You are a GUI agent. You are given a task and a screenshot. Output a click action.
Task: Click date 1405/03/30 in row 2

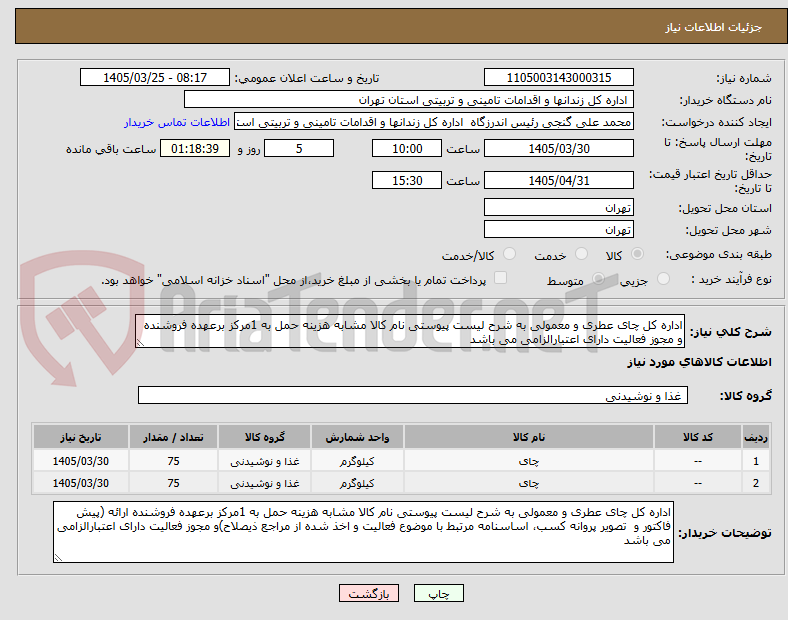(x=80, y=483)
